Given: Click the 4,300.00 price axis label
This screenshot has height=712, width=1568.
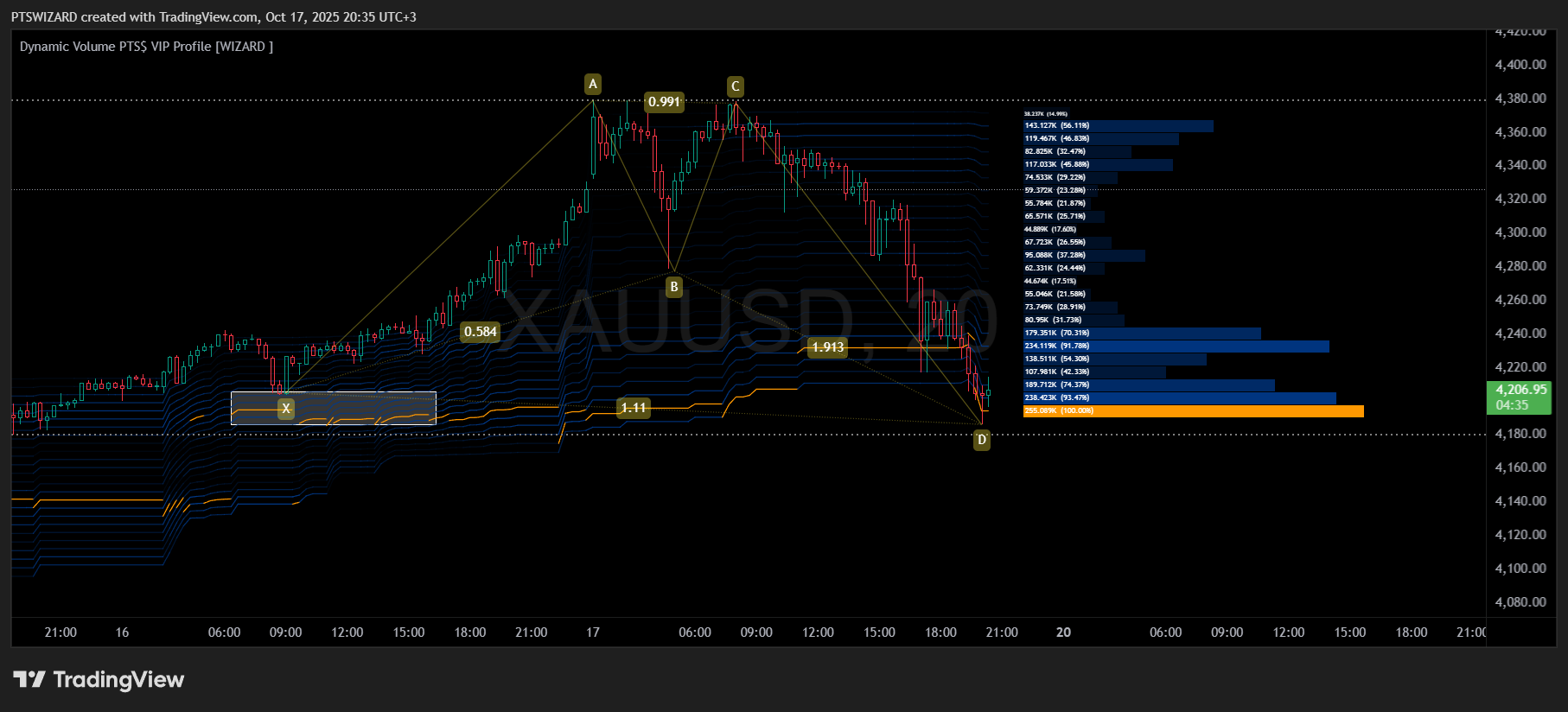Looking at the screenshot, I should click(1520, 232).
